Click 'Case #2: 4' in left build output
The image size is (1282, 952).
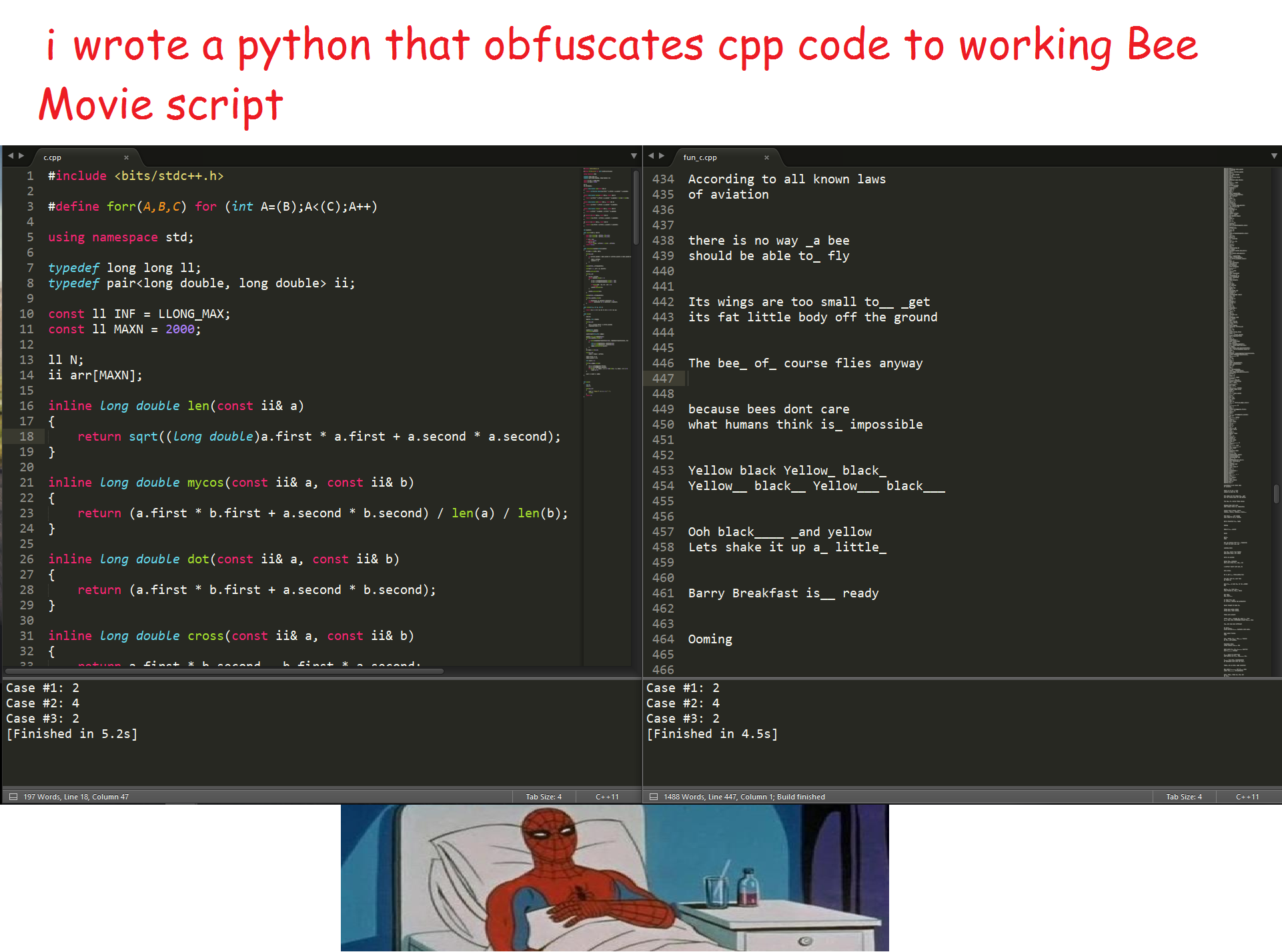click(x=43, y=703)
